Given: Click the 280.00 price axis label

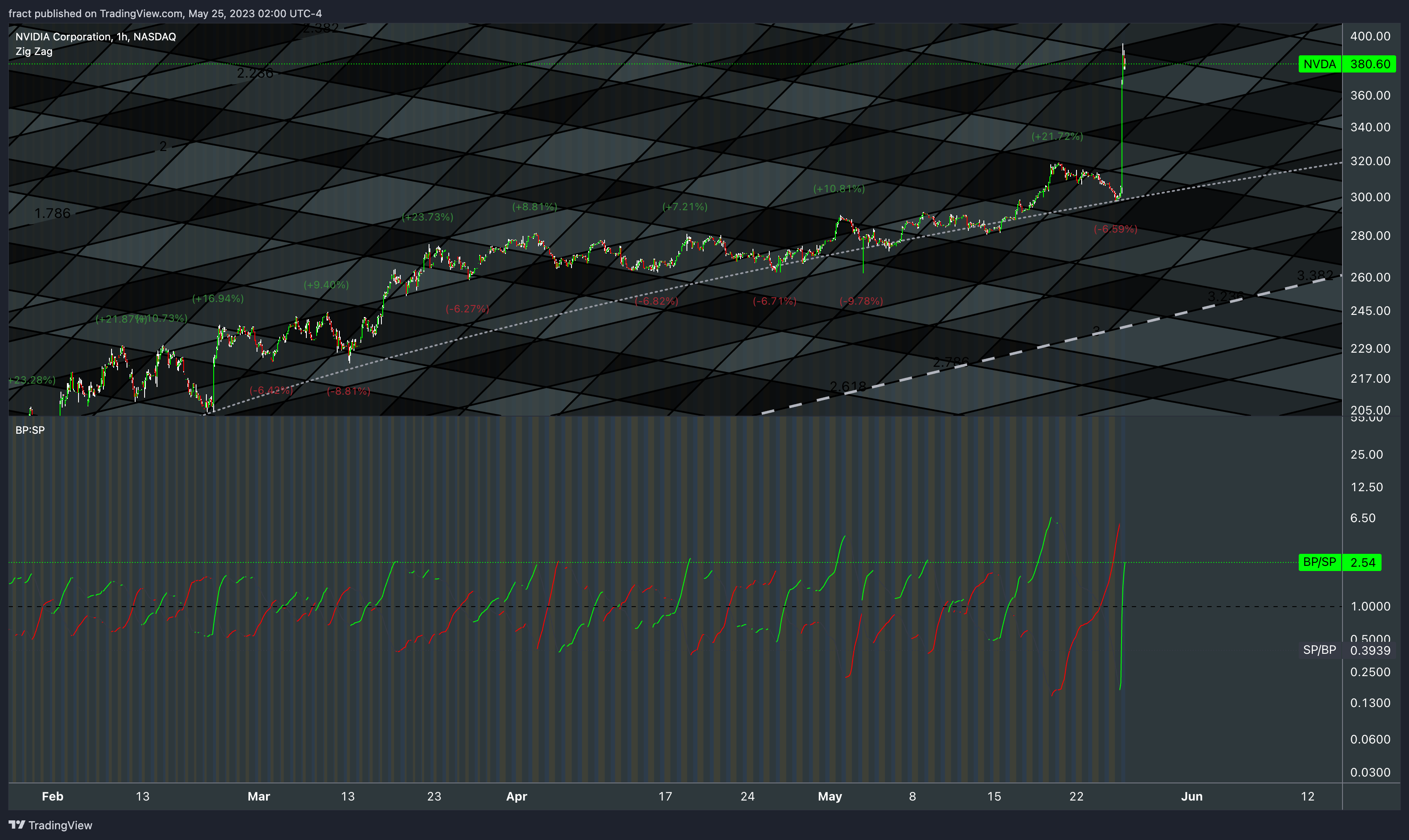Looking at the screenshot, I should 1370,236.
